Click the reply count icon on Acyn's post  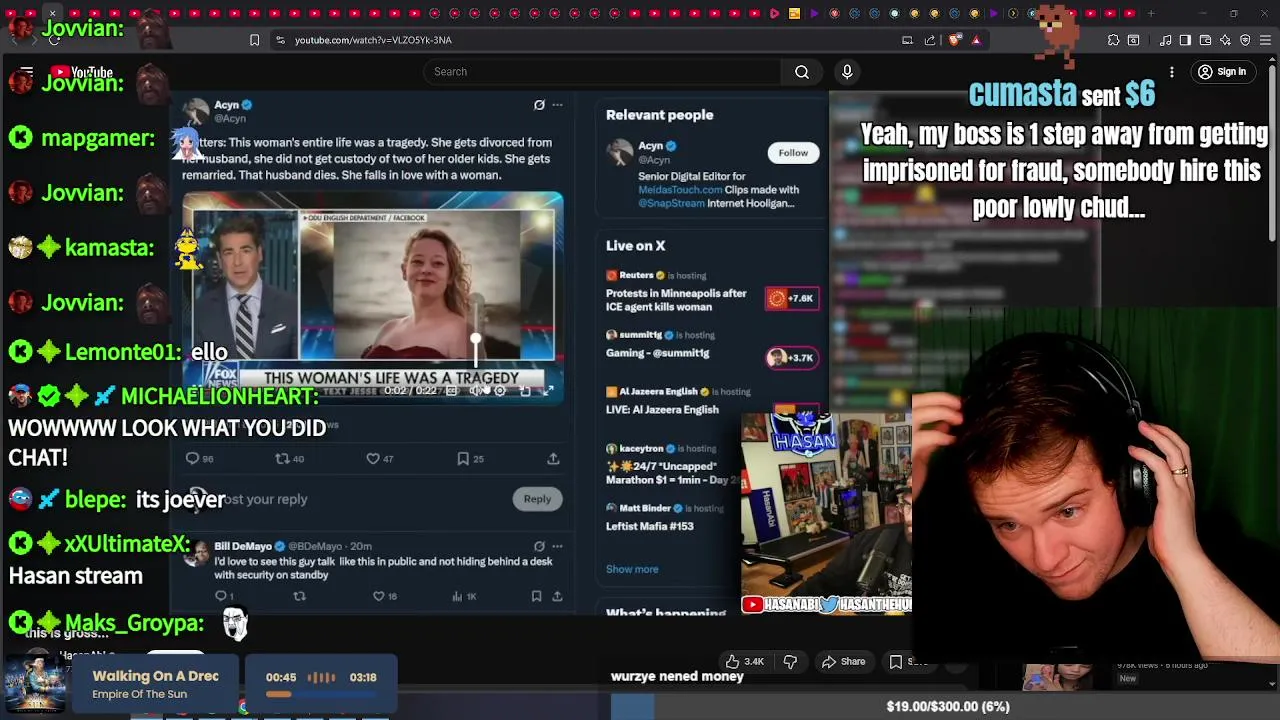pyautogui.click(x=193, y=458)
